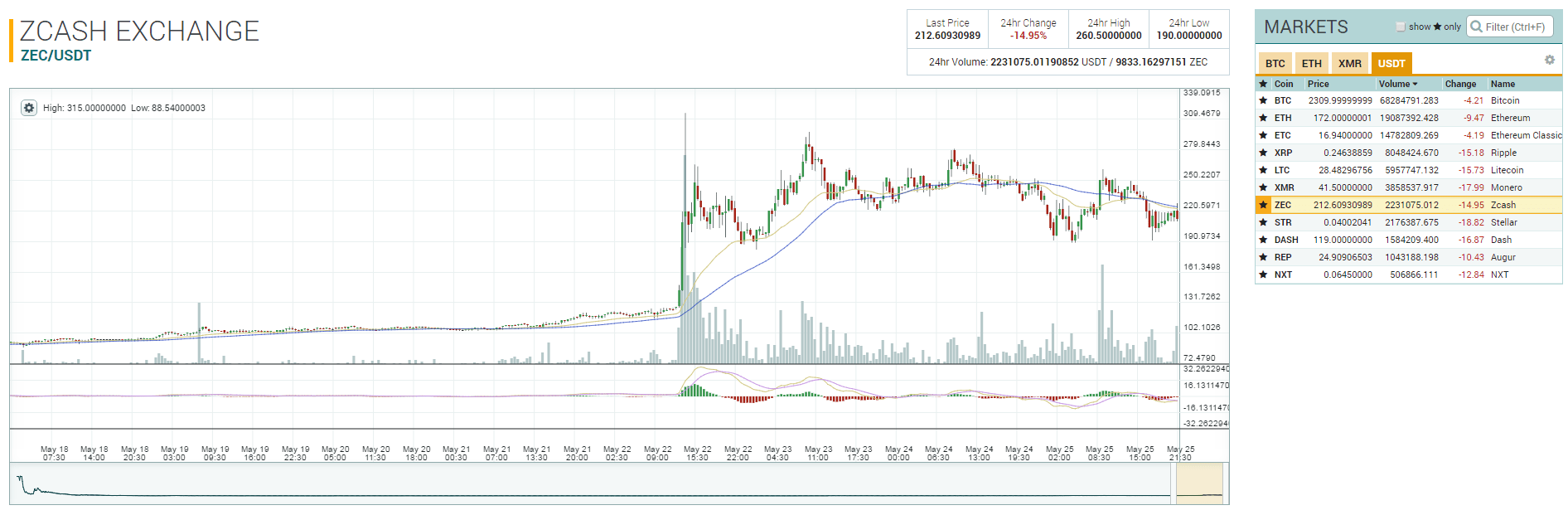This screenshot has height=515, width=1568.
Task: Click the MARKETS panel heading
Action: coord(1306,27)
